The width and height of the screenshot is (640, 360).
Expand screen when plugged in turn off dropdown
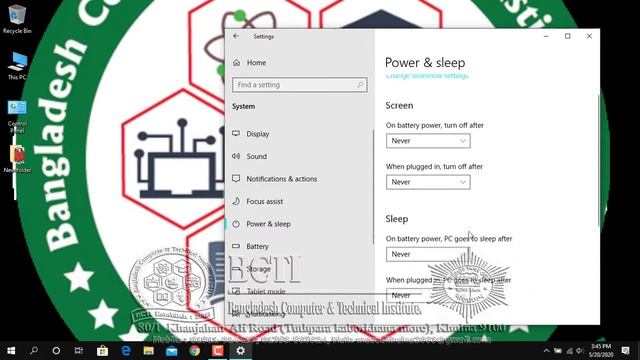(x=428, y=182)
